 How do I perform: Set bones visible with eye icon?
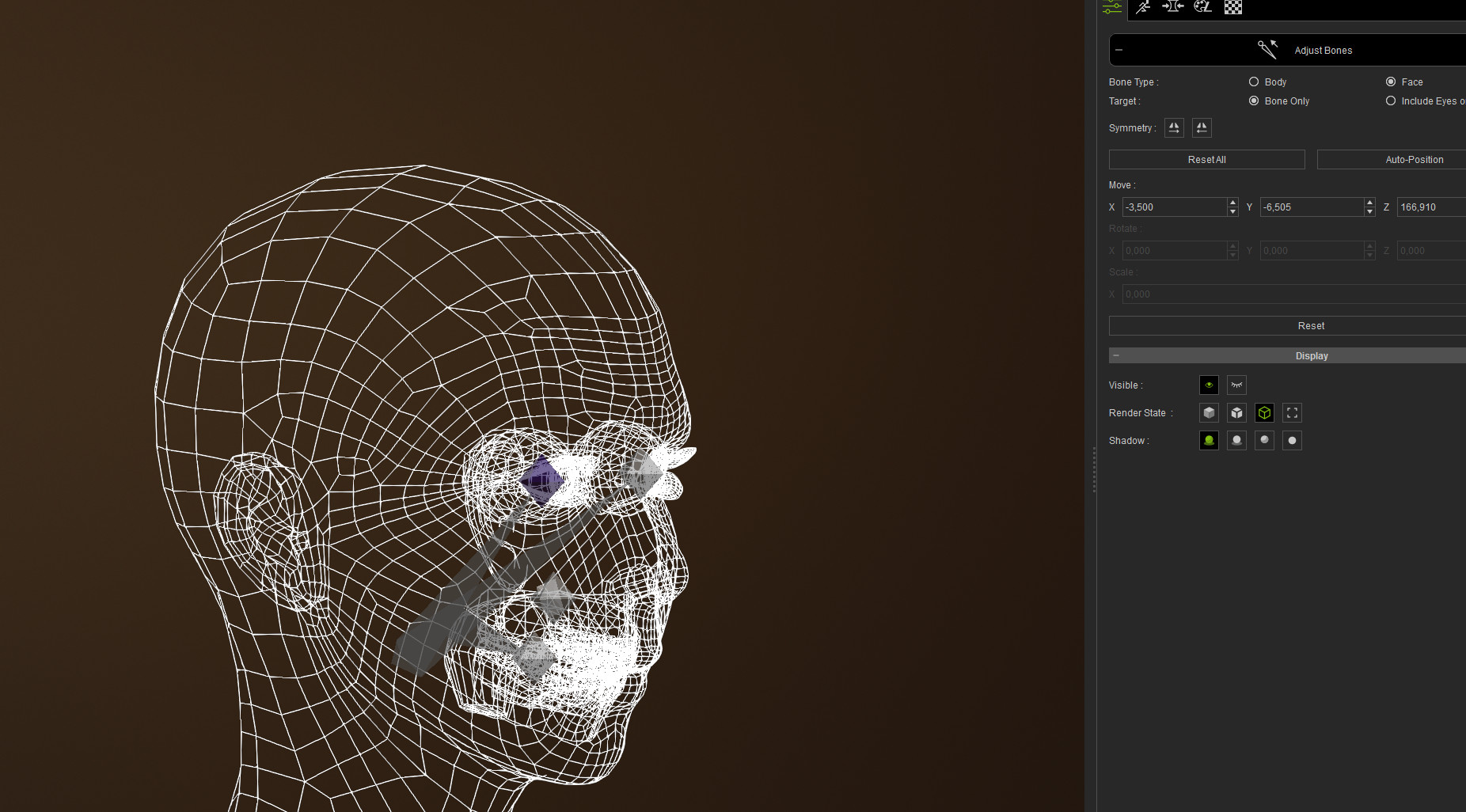1209,385
